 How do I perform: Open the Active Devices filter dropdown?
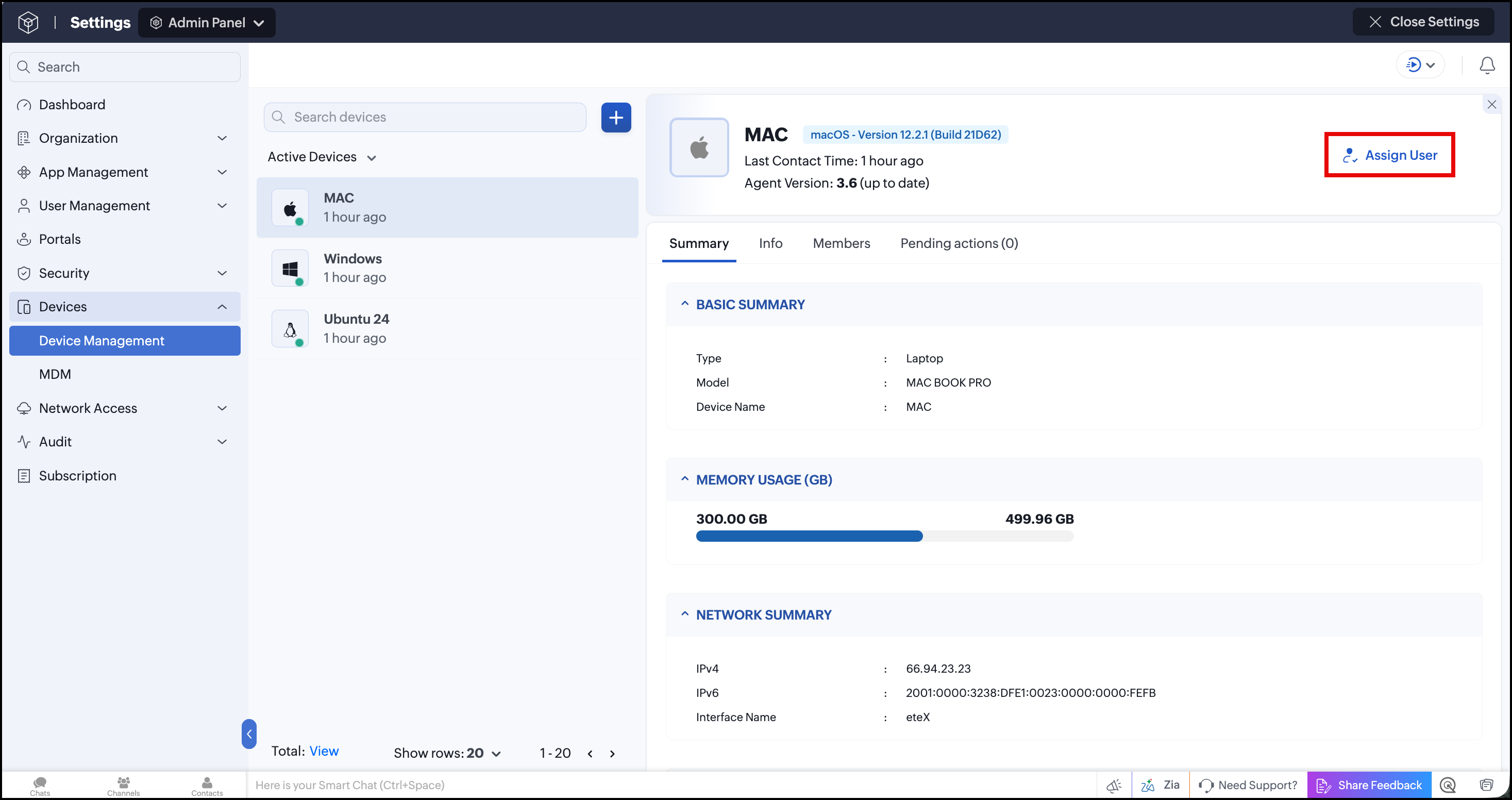pyautogui.click(x=322, y=157)
